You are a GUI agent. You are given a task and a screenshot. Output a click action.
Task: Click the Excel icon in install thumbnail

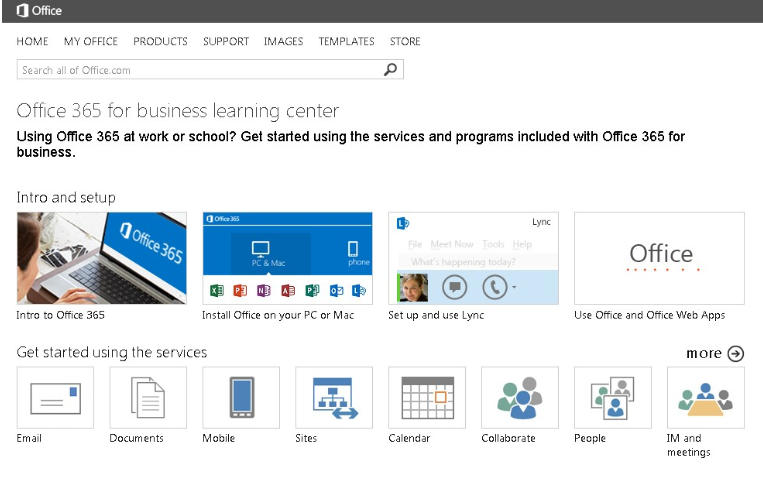(217, 291)
